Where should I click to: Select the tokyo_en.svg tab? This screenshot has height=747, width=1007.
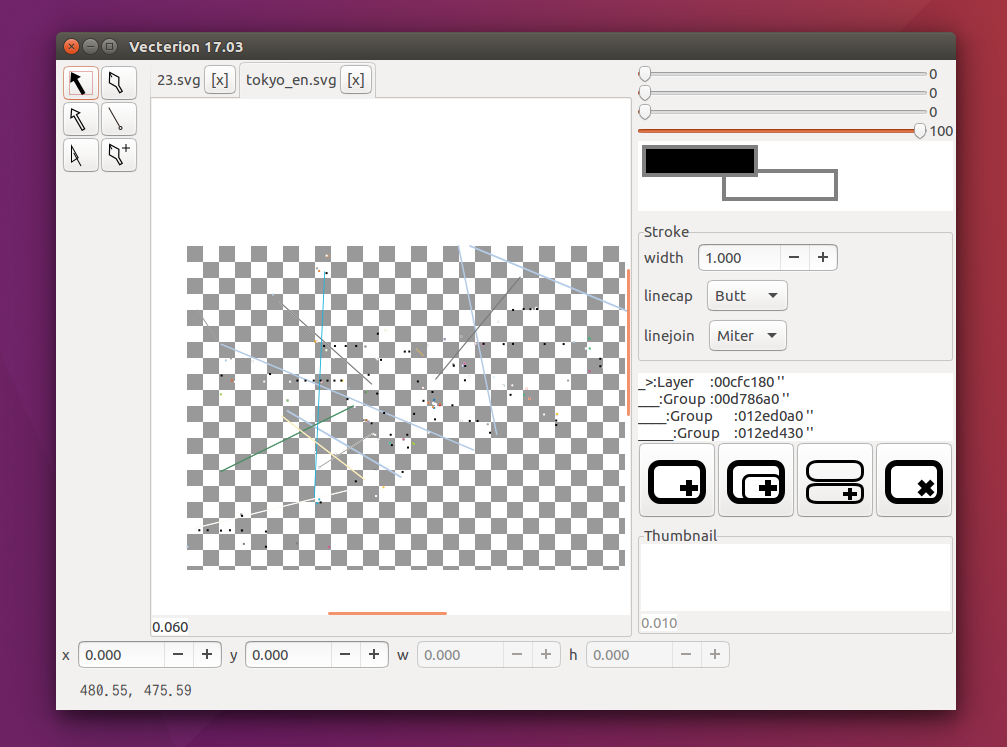click(291, 80)
